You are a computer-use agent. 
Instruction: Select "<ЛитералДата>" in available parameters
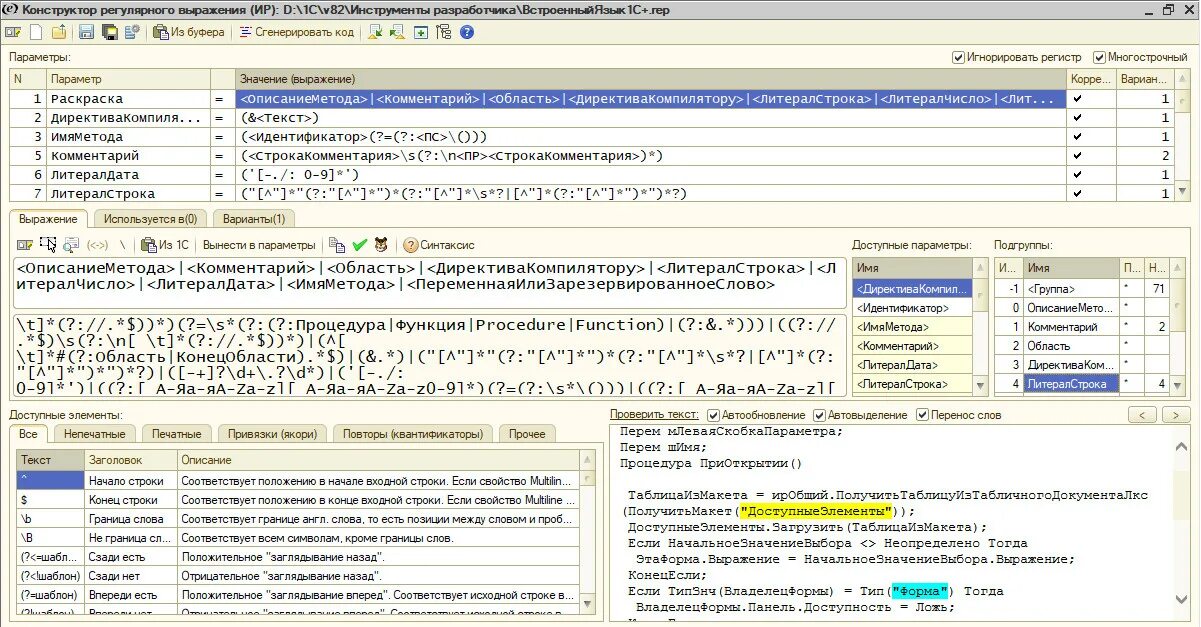[x=912, y=365]
